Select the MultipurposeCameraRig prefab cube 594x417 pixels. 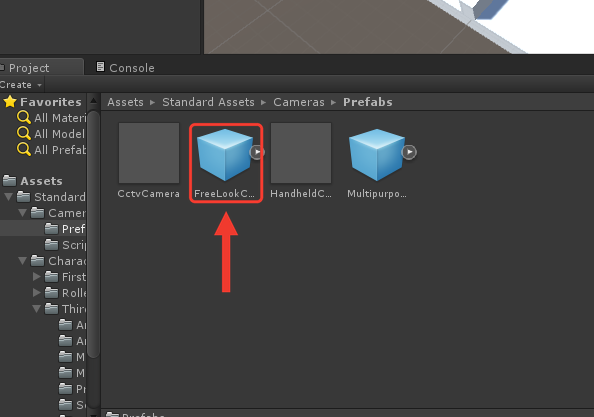[377, 155]
